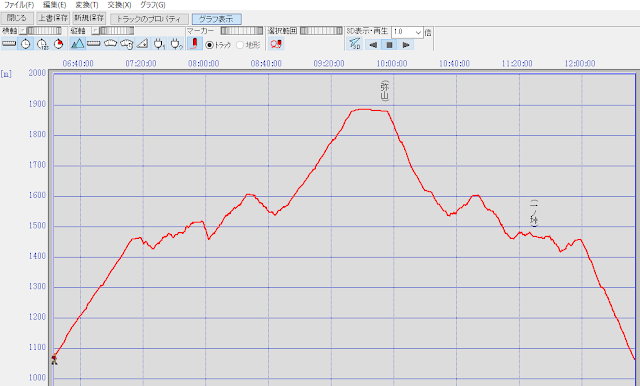Click the 10:00:00 time axis label
Image resolution: width=640 pixels, height=386 pixels.
pyautogui.click(x=391, y=64)
